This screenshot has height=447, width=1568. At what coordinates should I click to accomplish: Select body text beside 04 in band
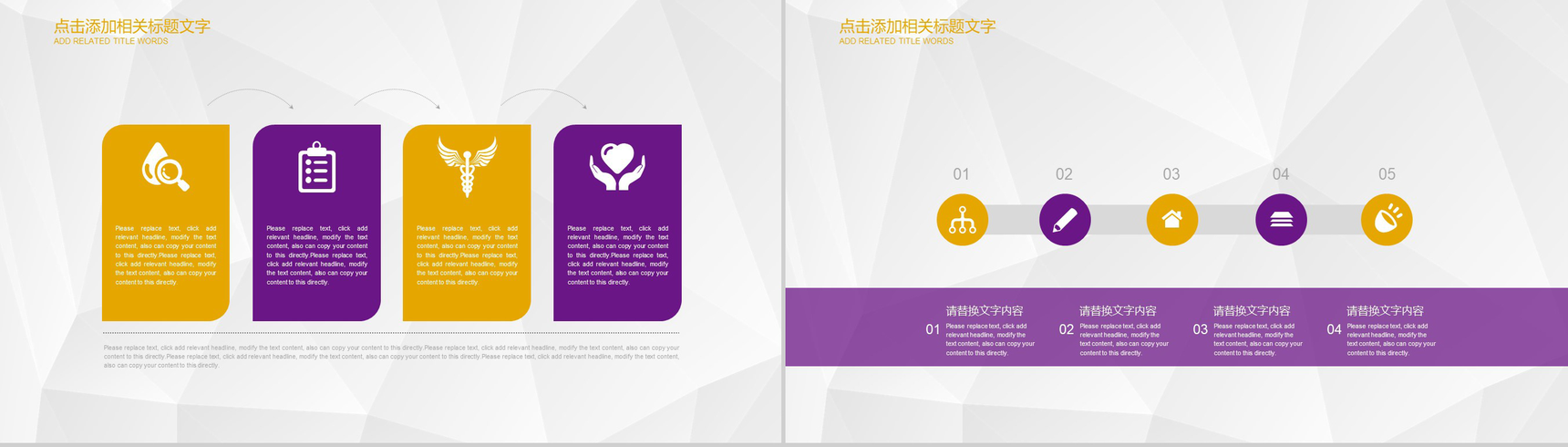(1392, 339)
